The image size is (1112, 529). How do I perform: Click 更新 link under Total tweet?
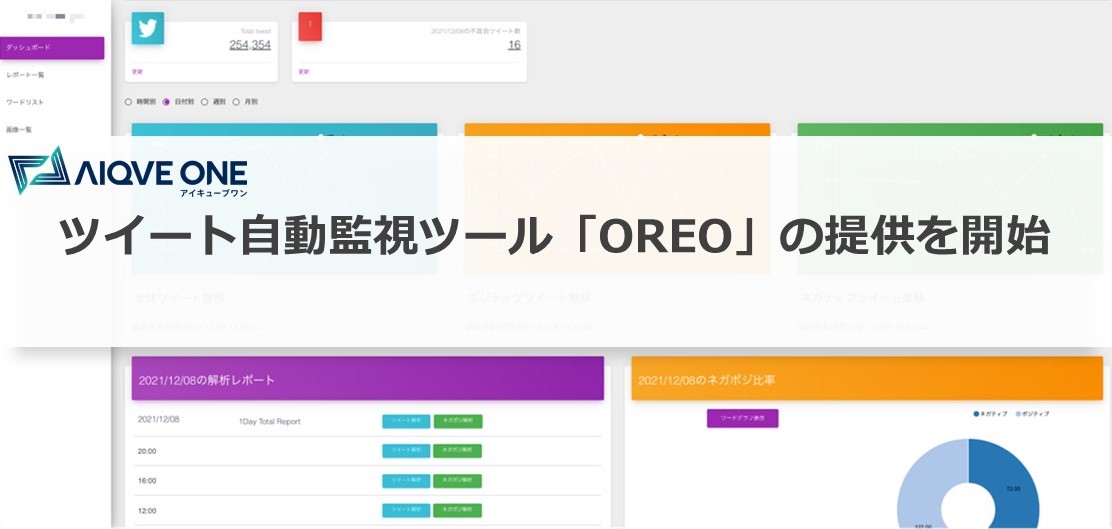[x=137, y=72]
